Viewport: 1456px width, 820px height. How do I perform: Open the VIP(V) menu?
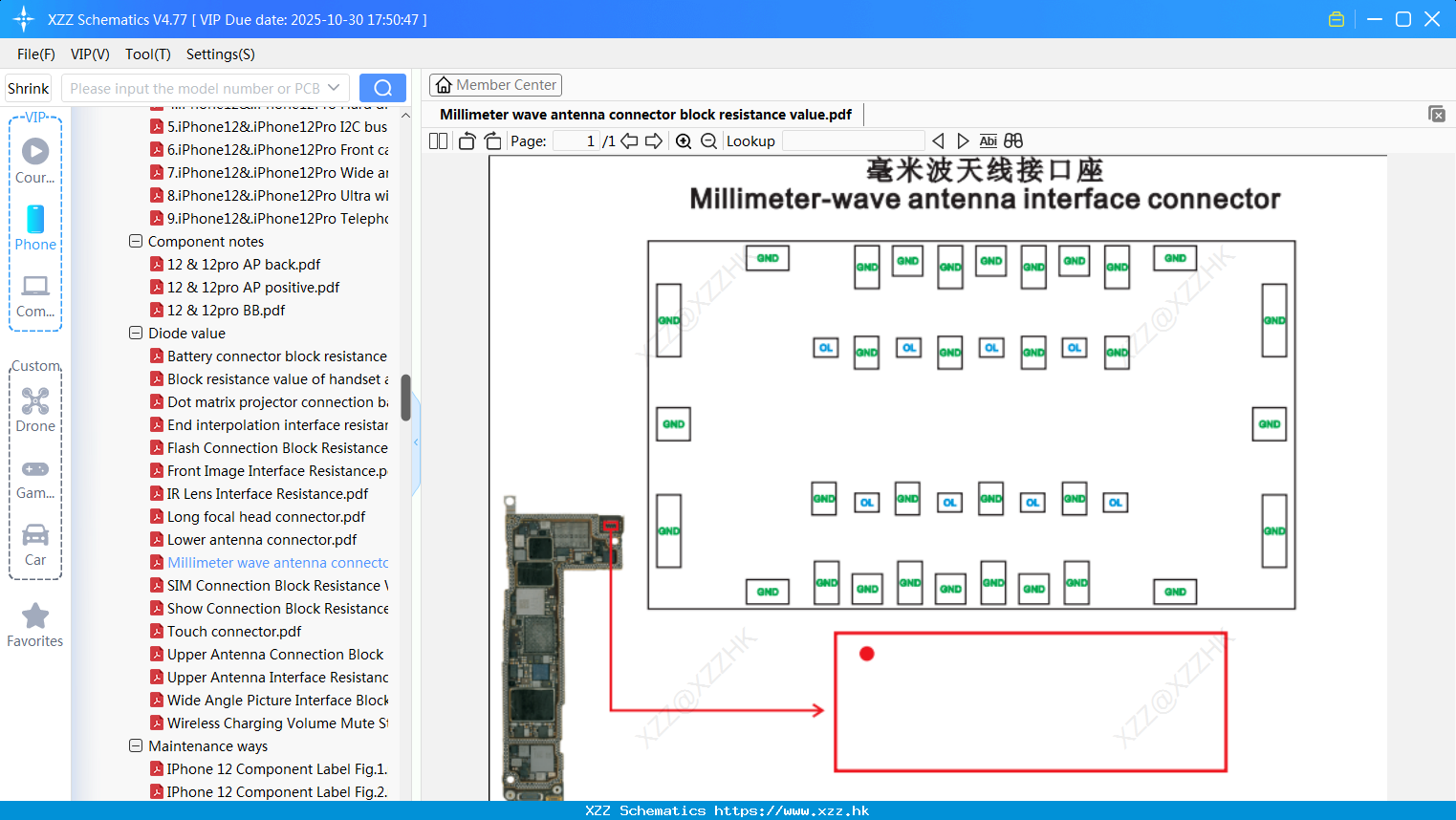tap(90, 54)
